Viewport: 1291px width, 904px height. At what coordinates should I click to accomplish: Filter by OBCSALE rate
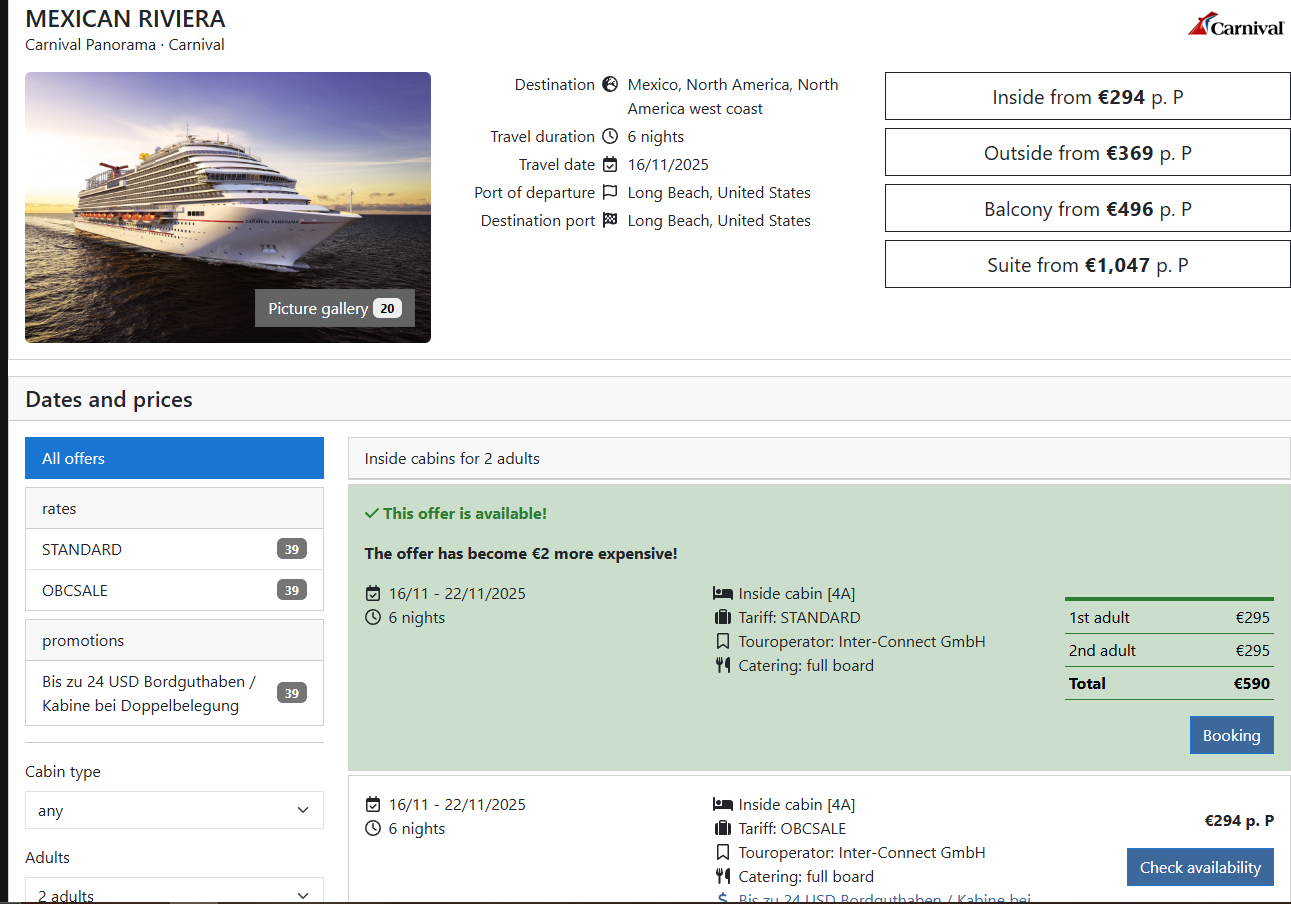point(174,590)
